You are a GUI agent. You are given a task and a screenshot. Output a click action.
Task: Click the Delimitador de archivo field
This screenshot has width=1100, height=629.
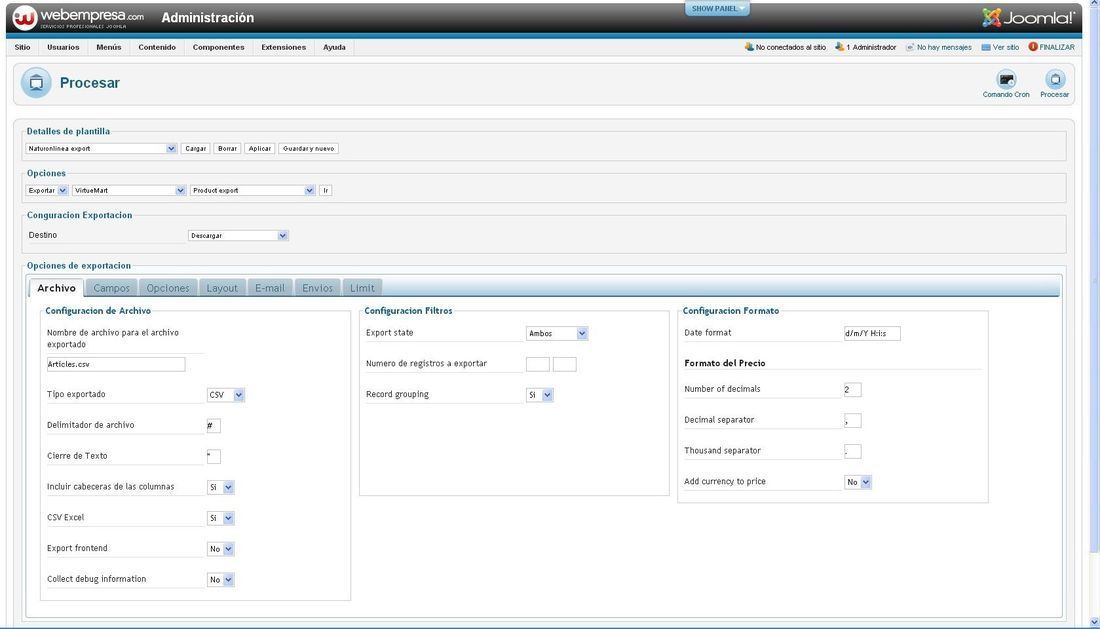(x=213, y=426)
